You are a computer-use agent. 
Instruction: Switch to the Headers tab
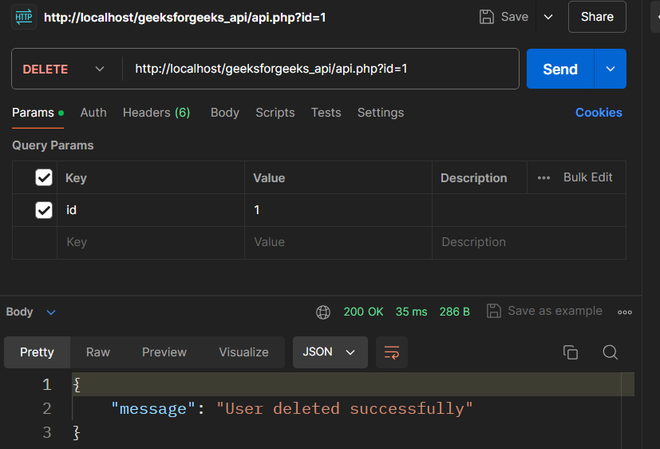[156, 113]
